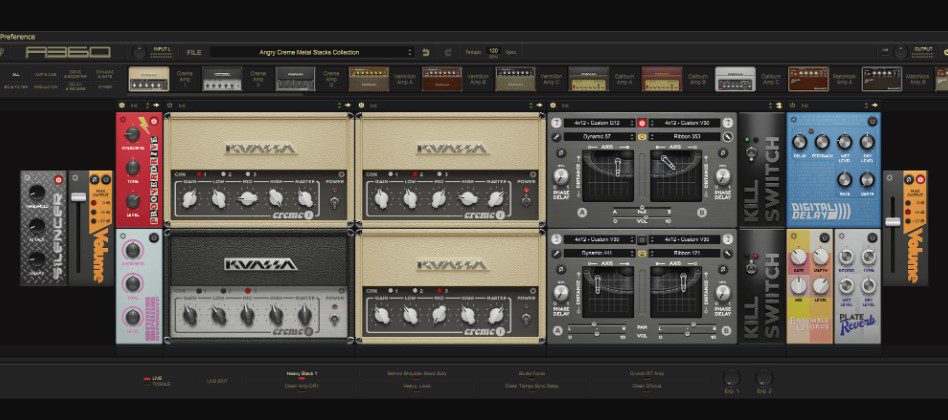
Task: Toggle Silencer pedal power button
Action: coord(59,179)
